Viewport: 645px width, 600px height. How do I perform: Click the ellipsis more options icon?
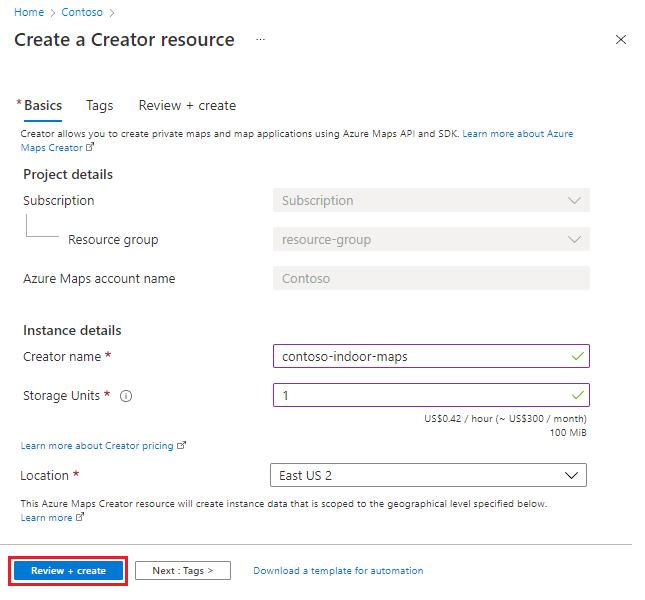coord(261,40)
